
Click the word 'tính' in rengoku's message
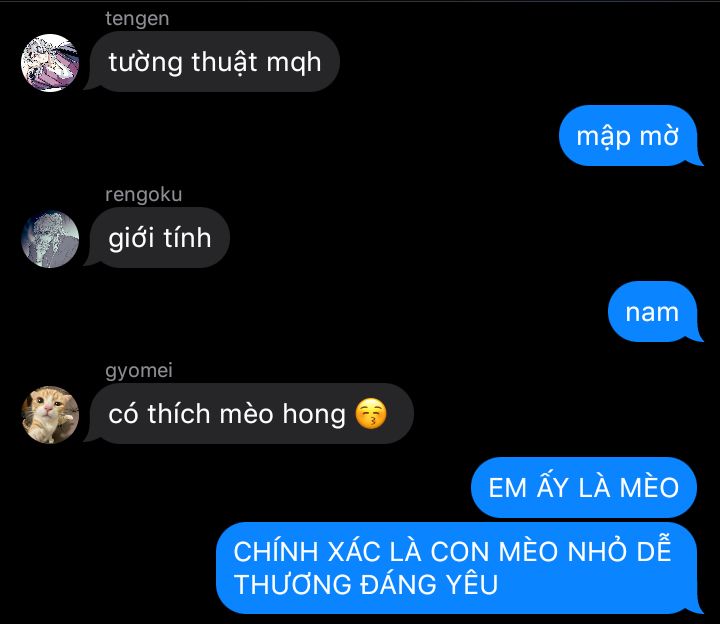click(187, 238)
